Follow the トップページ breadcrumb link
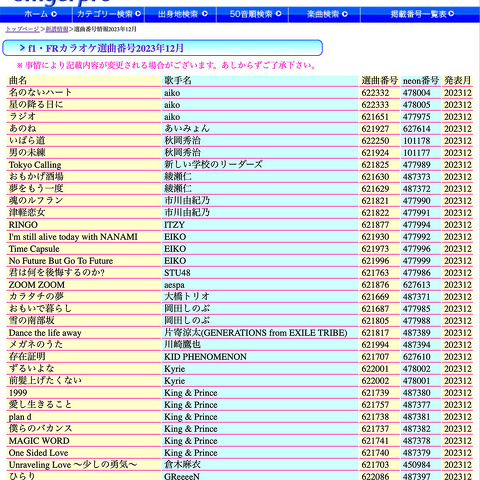The image size is (480, 480). pyautogui.click(x=22, y=29)
